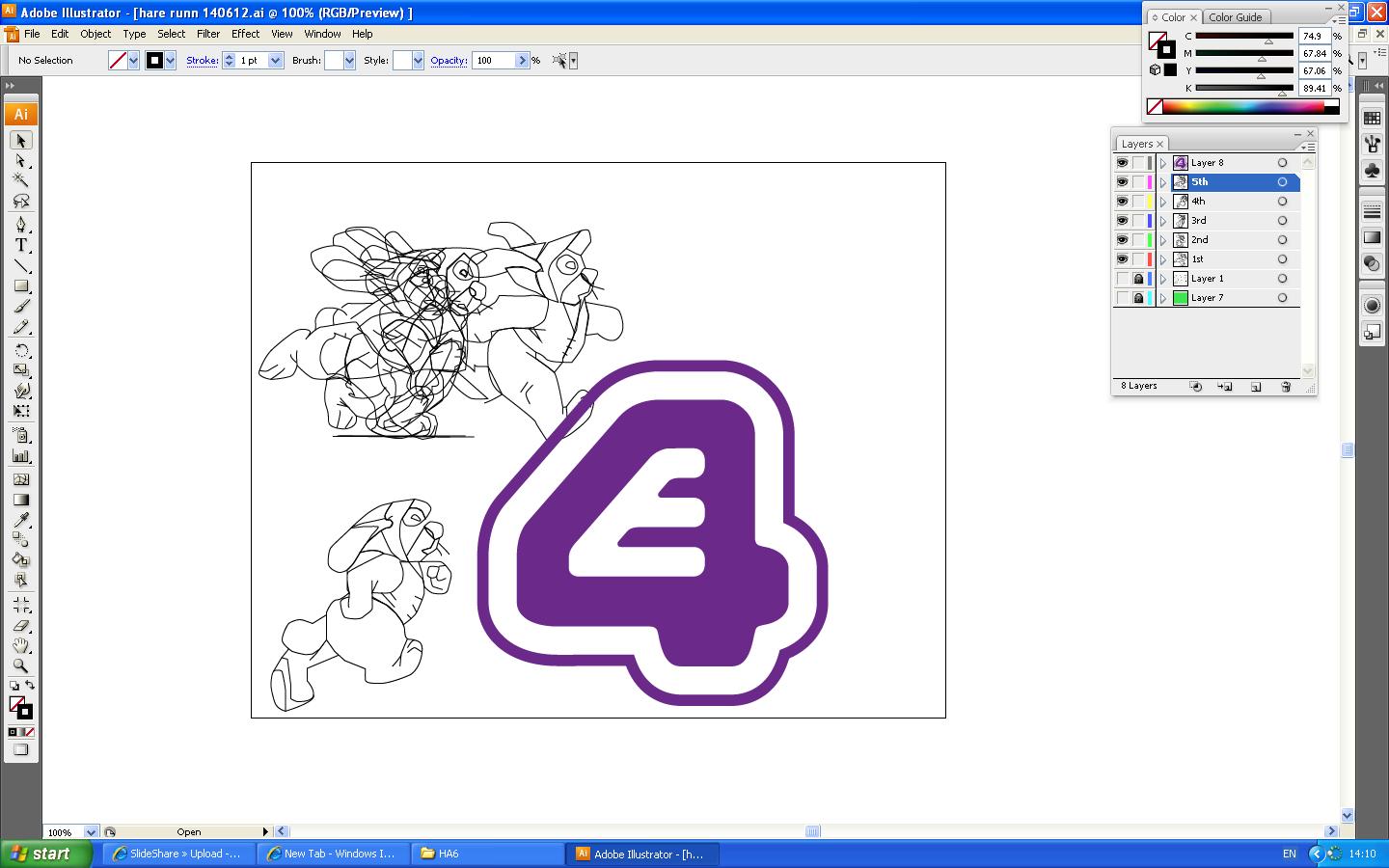Select the Direct Selection tool (white arrow)
This screenshot has height=868, width=1389.
tap(20, 161)
